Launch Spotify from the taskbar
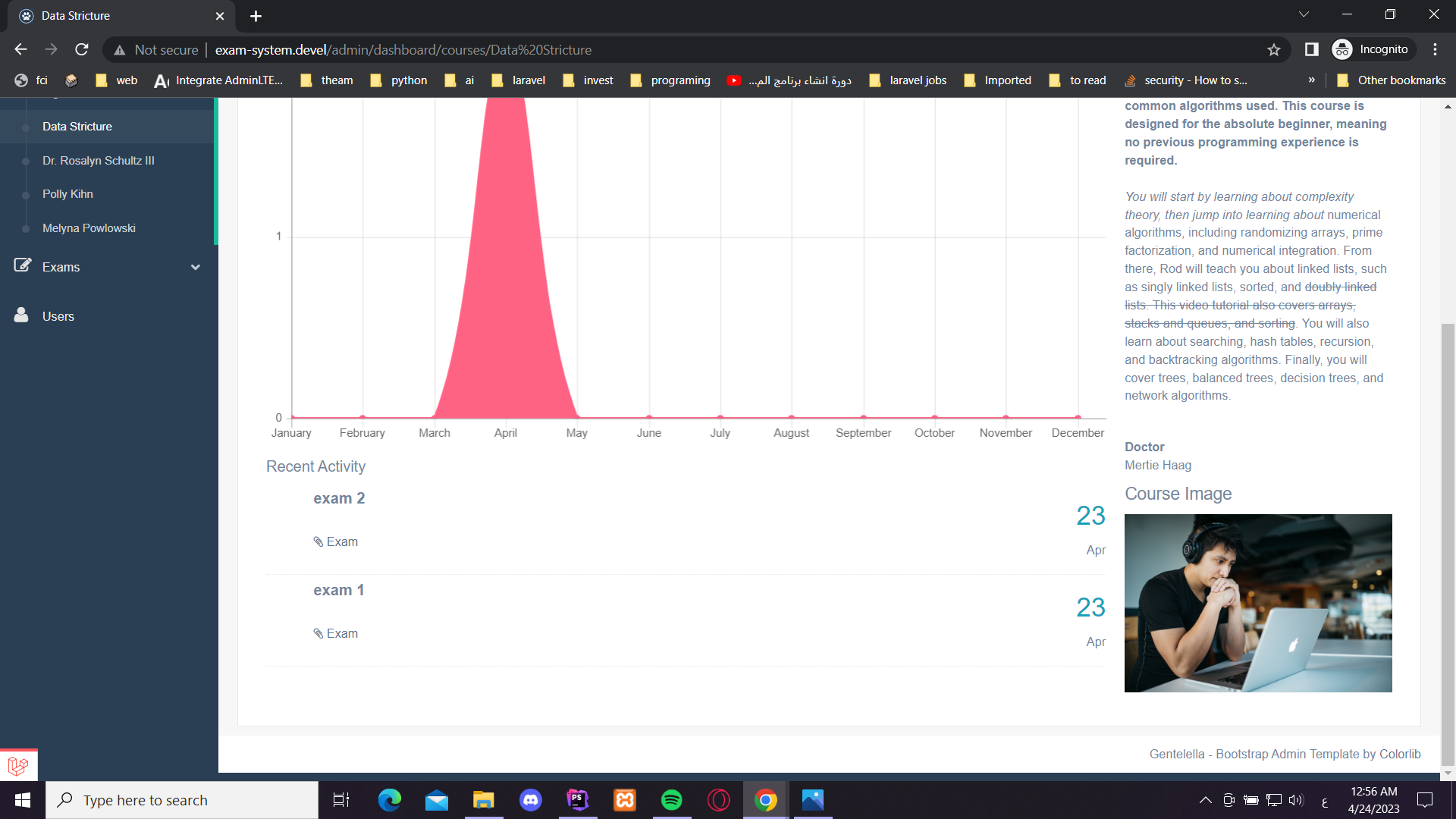The width and height of the screenshot is (1456, 819). click(x=672, y=800)
